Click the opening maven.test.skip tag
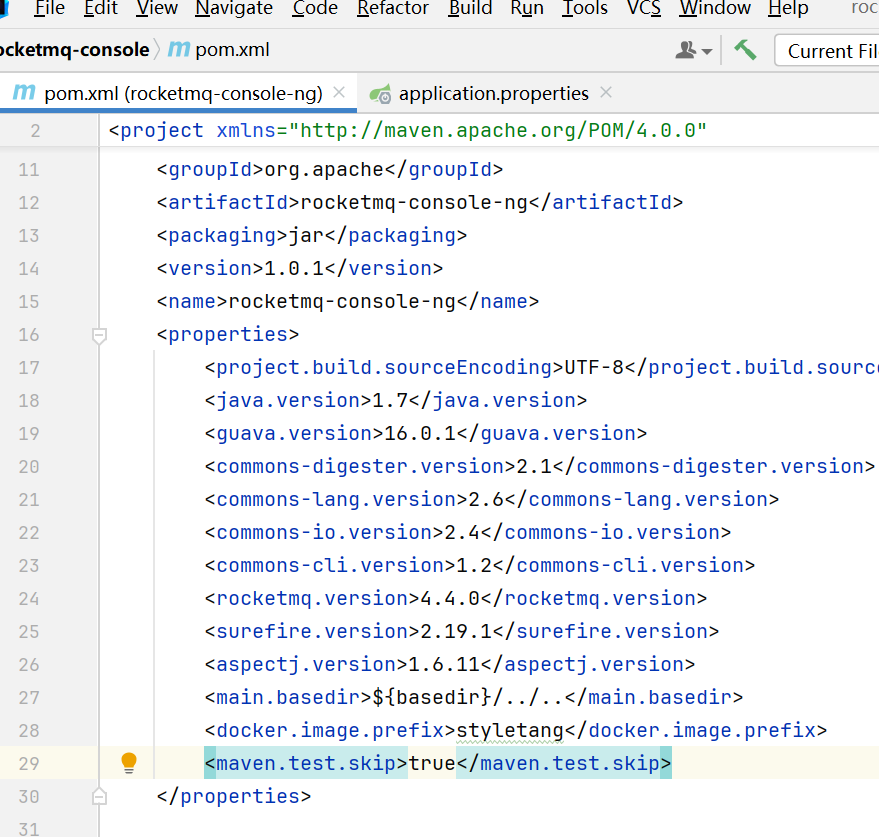The image size is (879, 837). (x=306, y=764)
